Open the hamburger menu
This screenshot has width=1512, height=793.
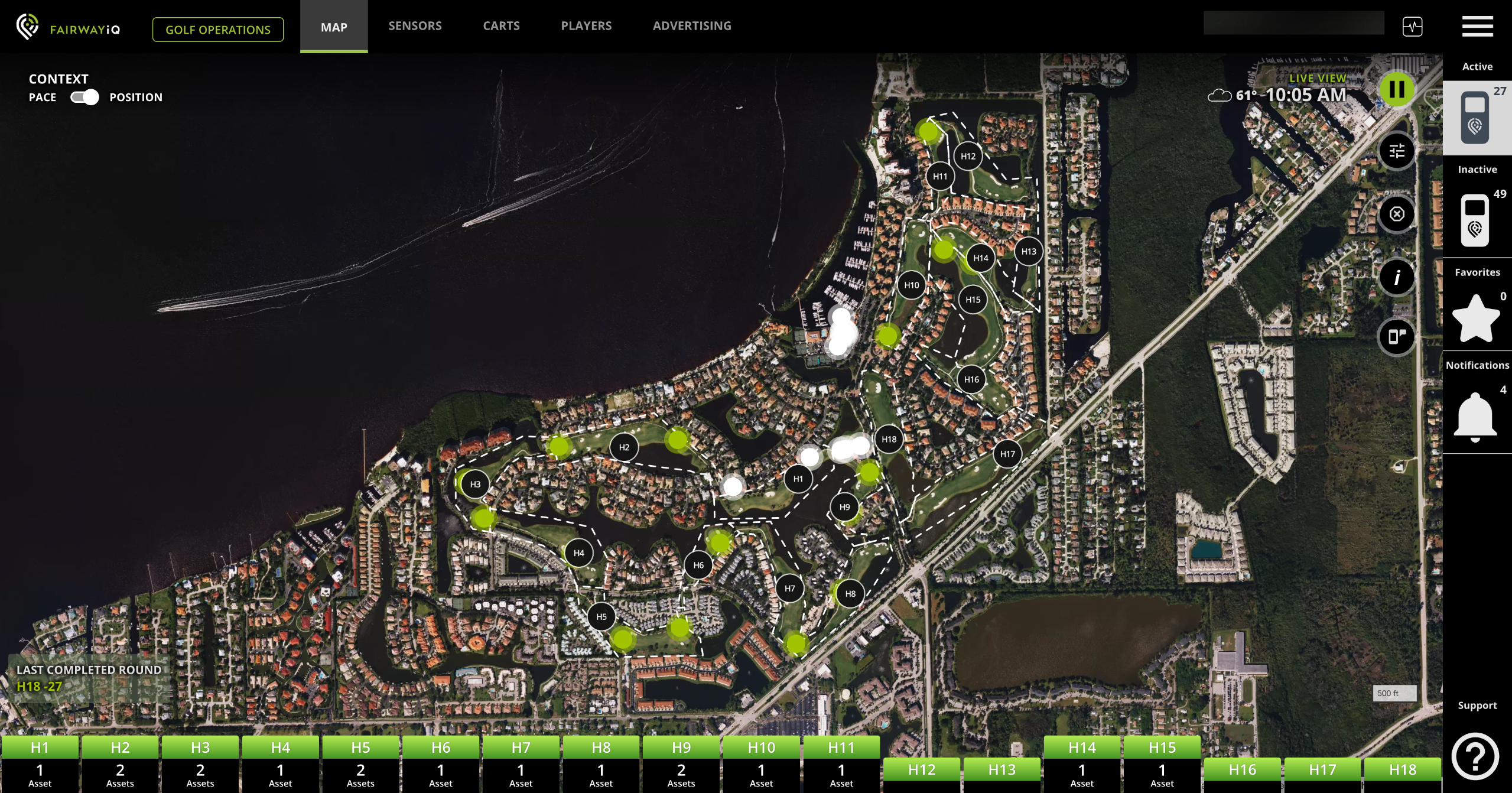[x=1477, y=27]
